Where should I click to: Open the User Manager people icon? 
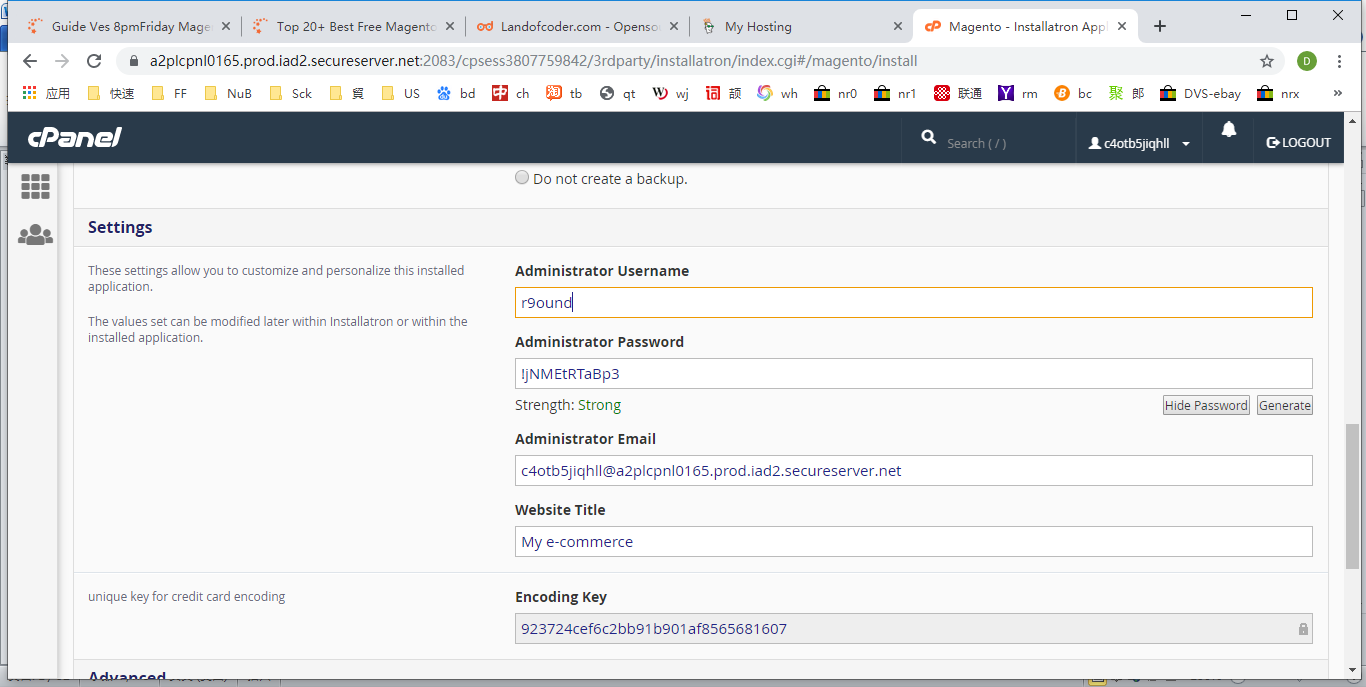pyautogui.click(x=35, y=235)
